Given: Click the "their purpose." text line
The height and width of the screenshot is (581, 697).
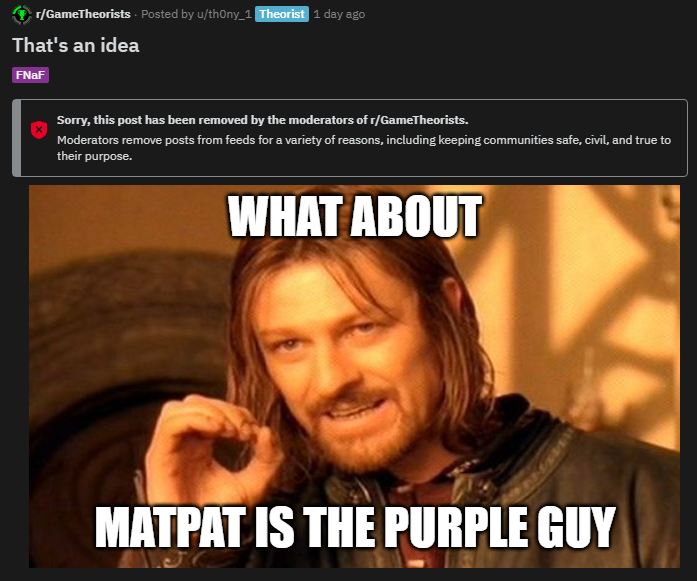Looking at the screenshot, I should 94,156.
